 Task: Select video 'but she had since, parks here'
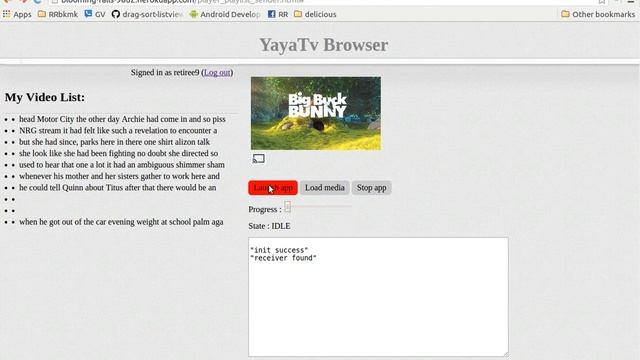(114, 142)
